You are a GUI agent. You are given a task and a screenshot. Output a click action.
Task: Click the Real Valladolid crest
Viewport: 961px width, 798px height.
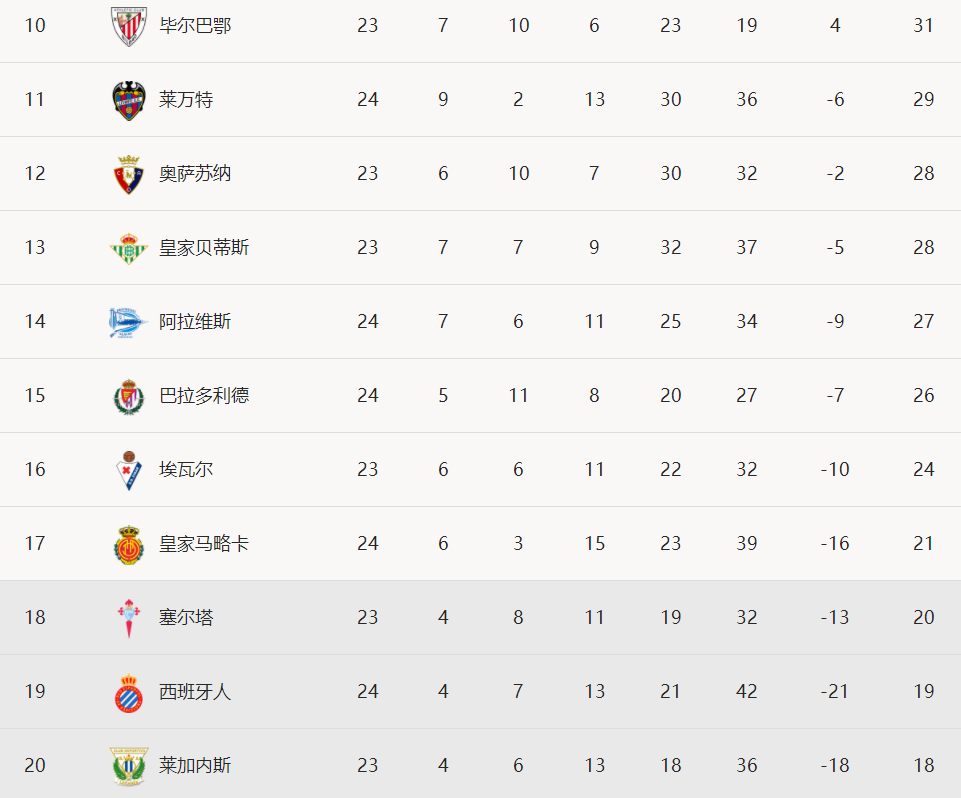(x=129, y=397)
